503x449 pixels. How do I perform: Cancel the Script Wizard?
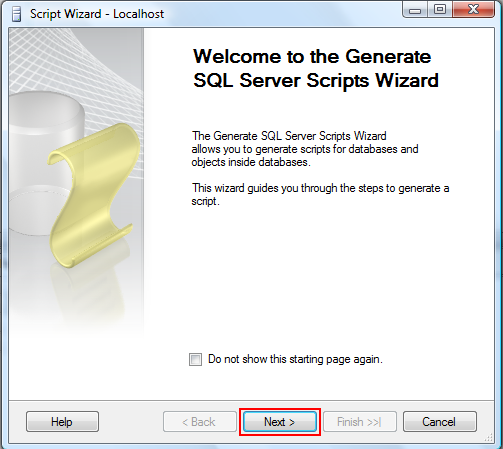tap(440, 422)
